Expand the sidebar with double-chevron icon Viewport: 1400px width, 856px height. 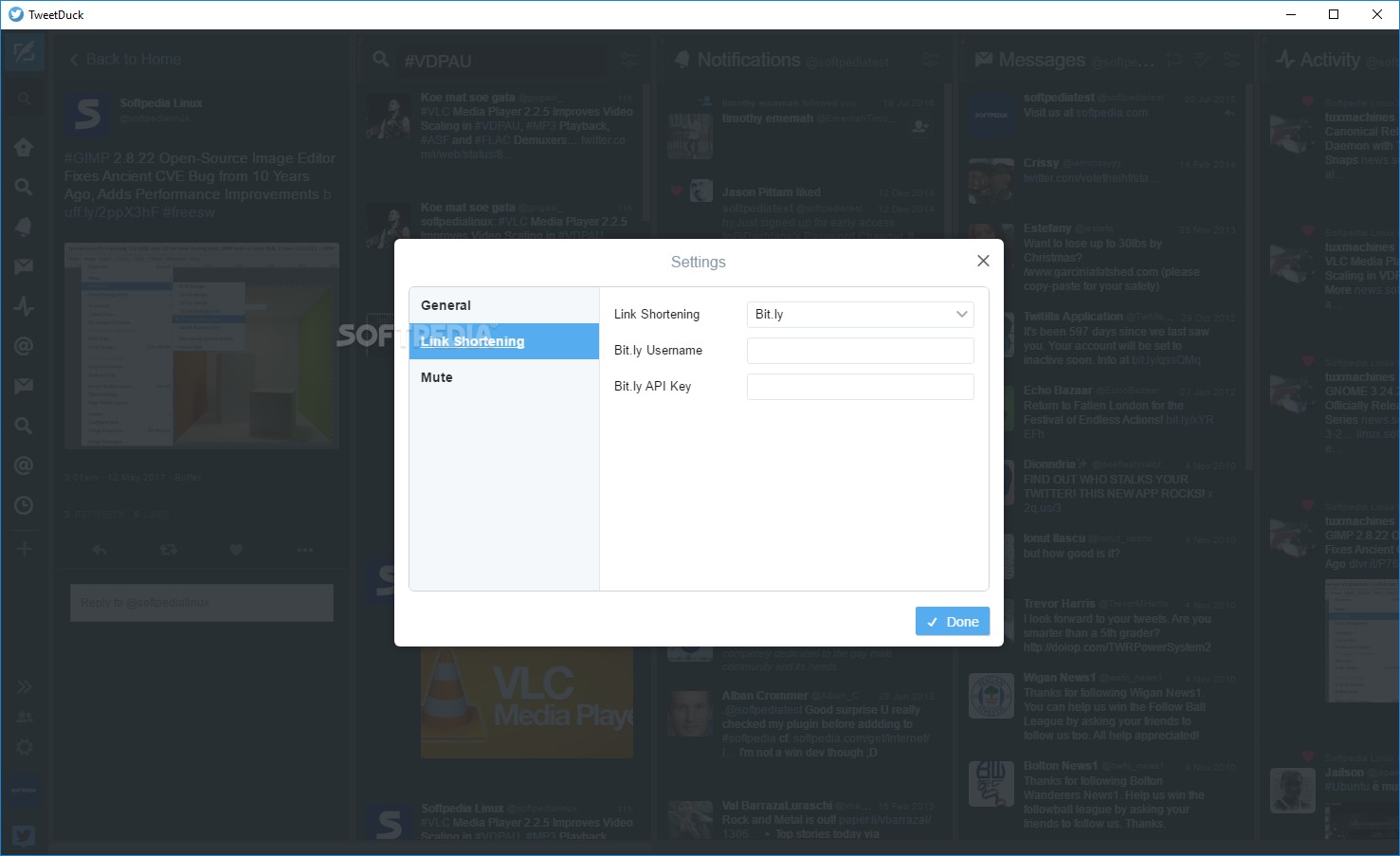point(25,685)
